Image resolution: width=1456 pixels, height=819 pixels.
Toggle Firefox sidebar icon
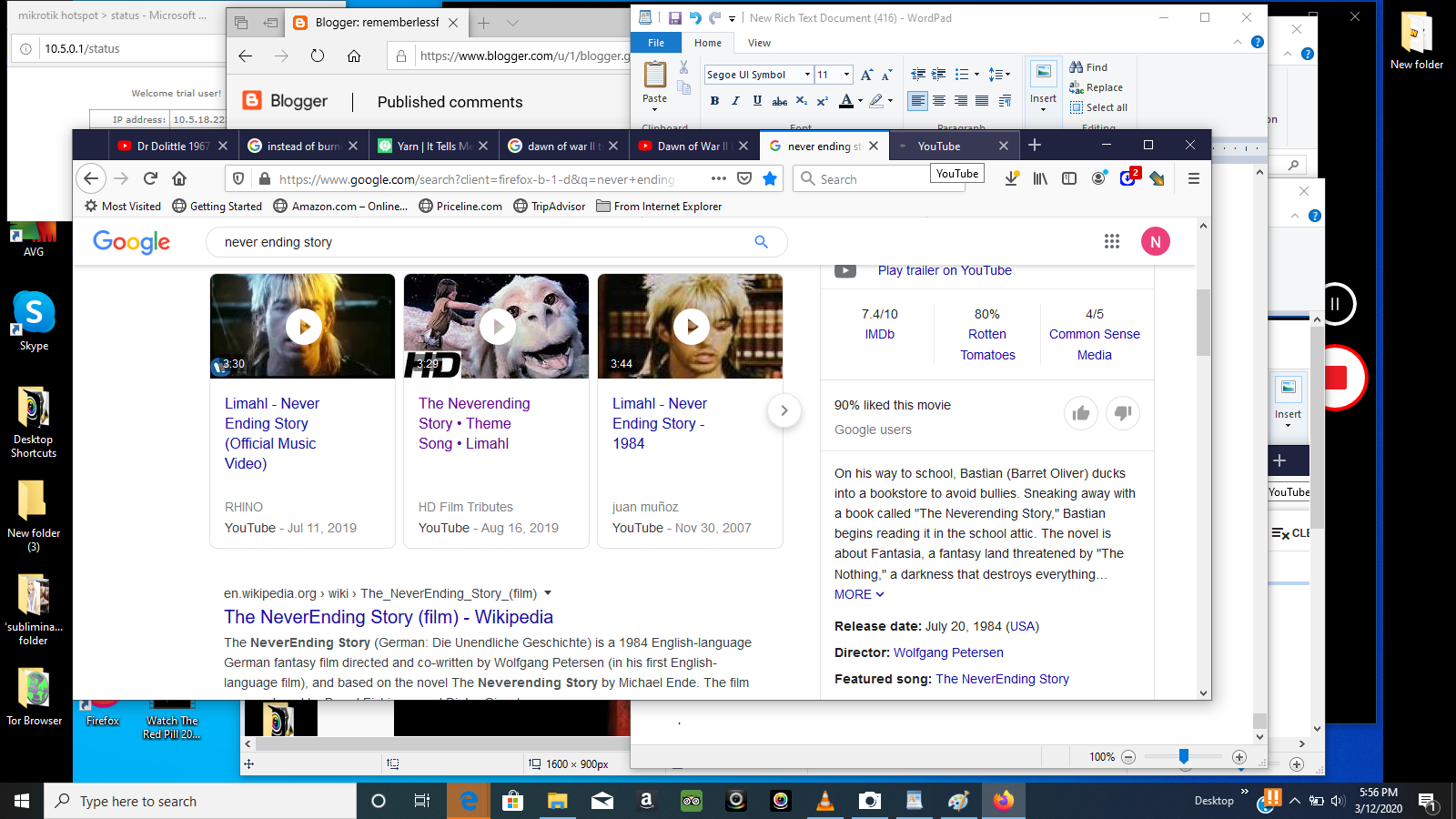pyautogui.click(x=1069, y=178)
